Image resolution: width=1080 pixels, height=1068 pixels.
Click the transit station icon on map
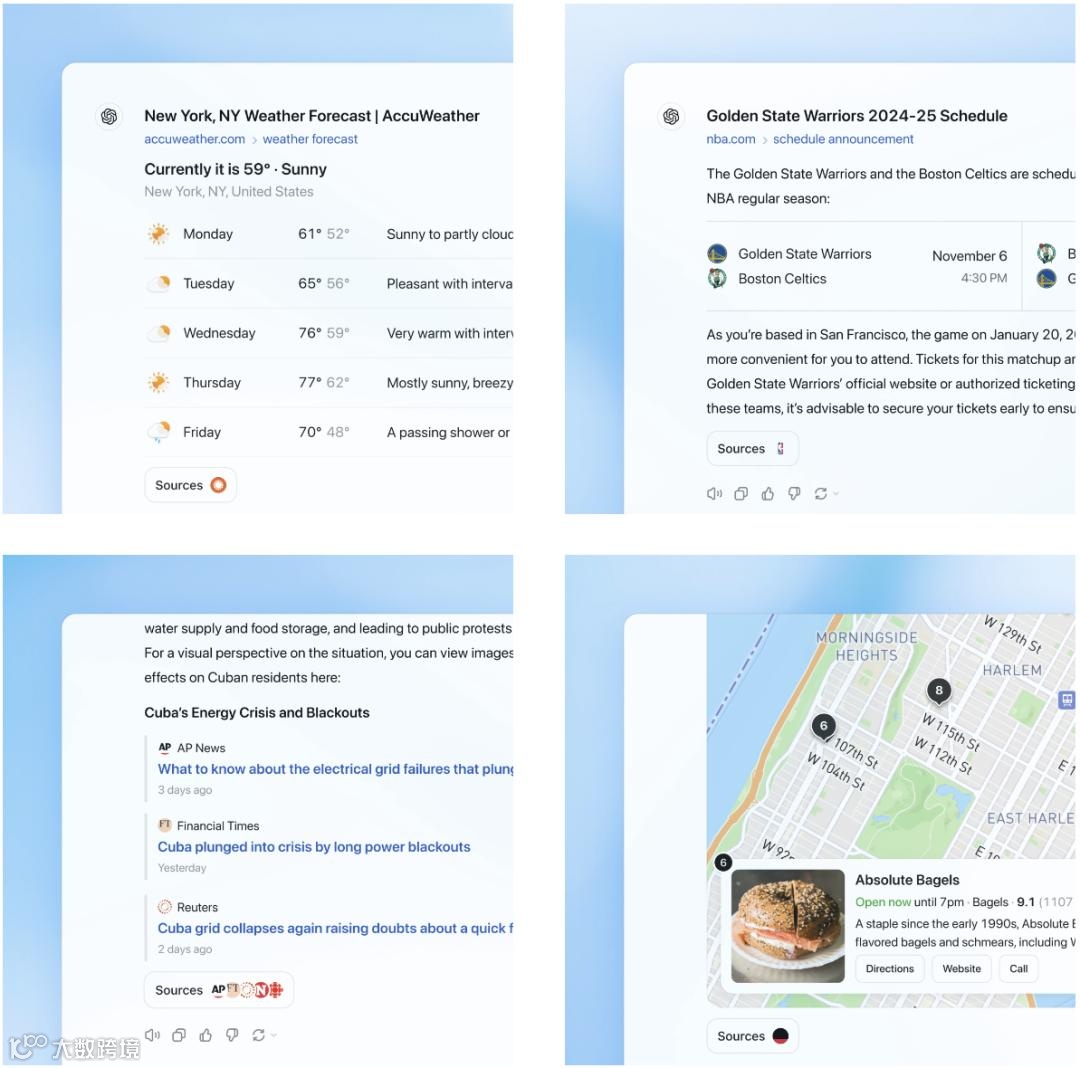(1066, 700)
